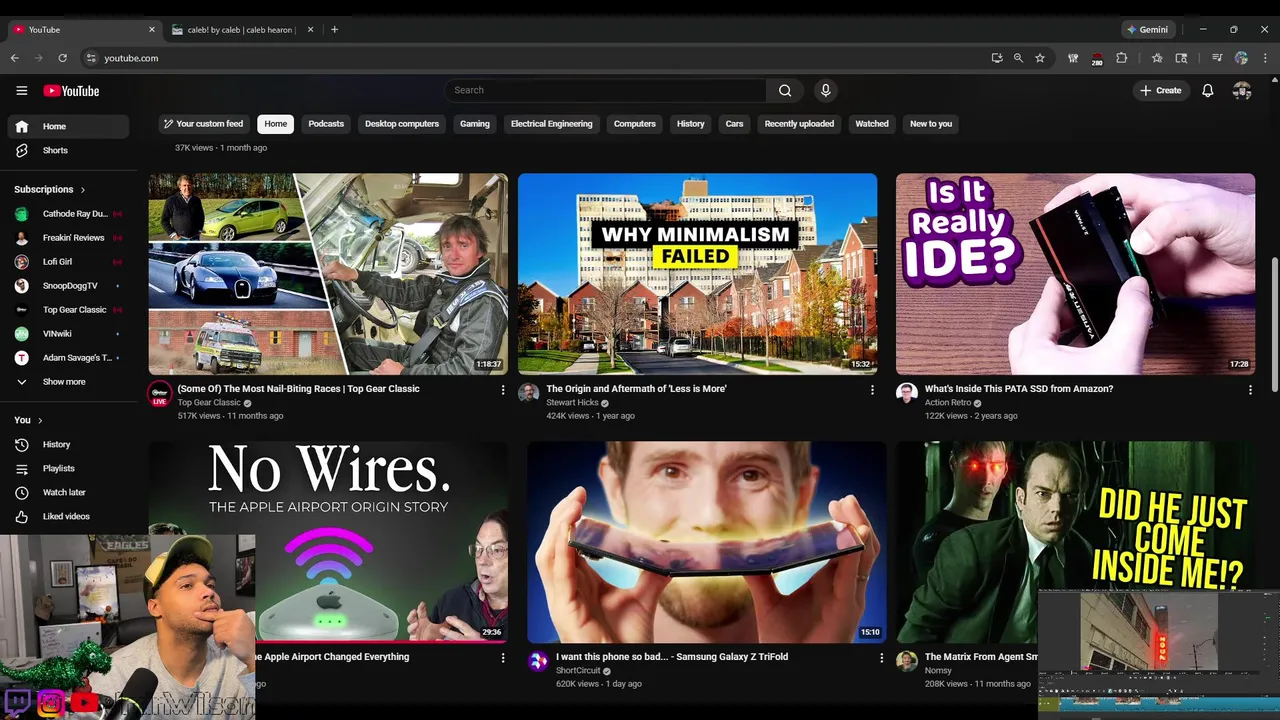The width and height of the screenshot is (1280, 720).
Task: Open the Subscriptions section chevron
Action: pyautogui.click(x=83, y=189)
